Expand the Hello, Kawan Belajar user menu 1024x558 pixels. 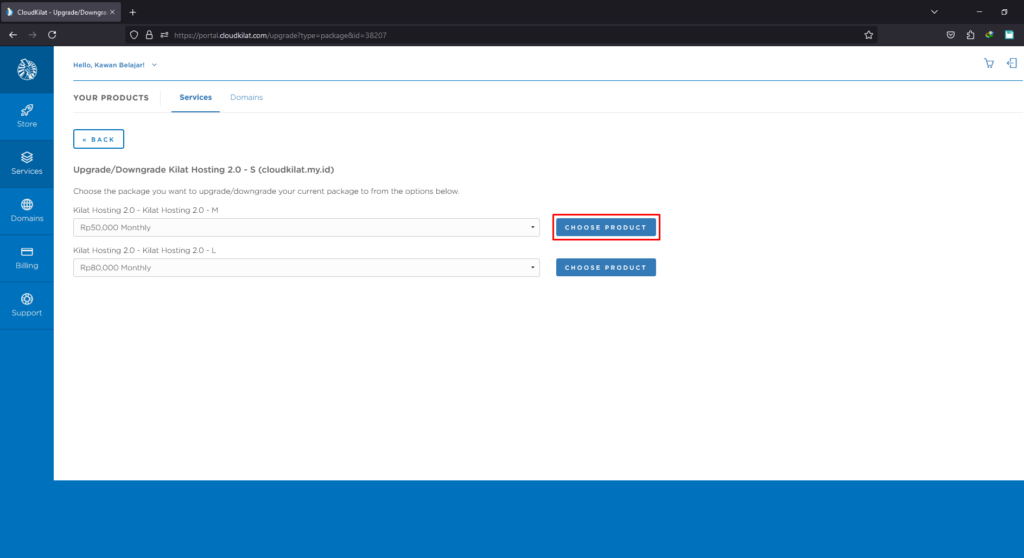(x=115, y=65)
